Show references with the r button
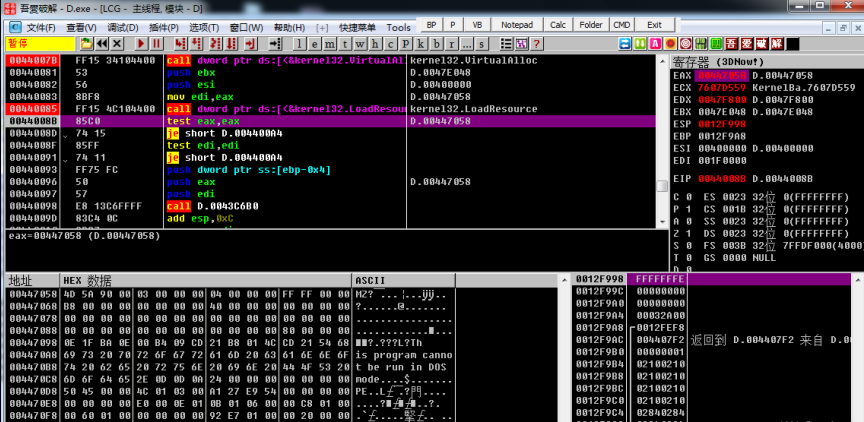Screen dimensions: 864x422 pos(451,44)
